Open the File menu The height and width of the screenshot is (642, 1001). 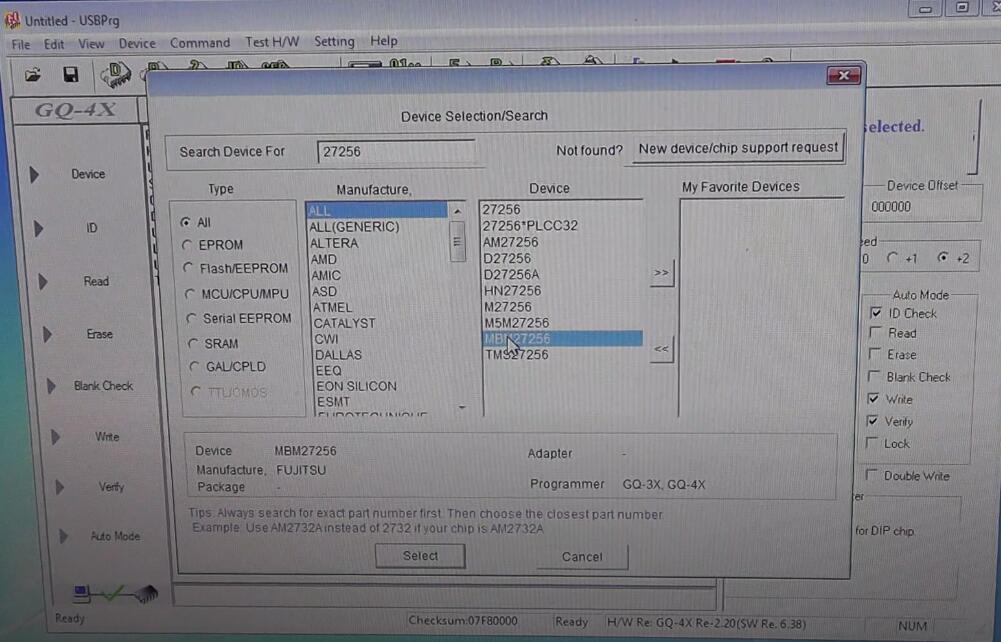click(x=20, y=45)
